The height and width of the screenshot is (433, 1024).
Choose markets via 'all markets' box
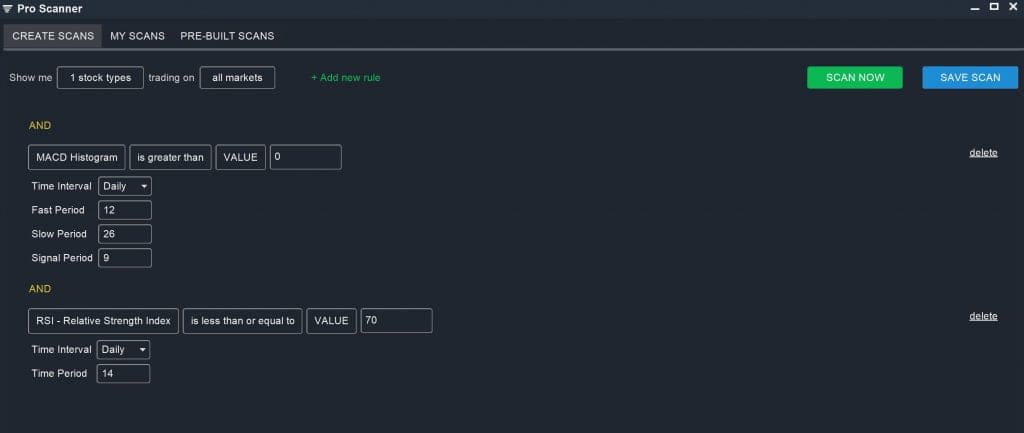point(237,78)
